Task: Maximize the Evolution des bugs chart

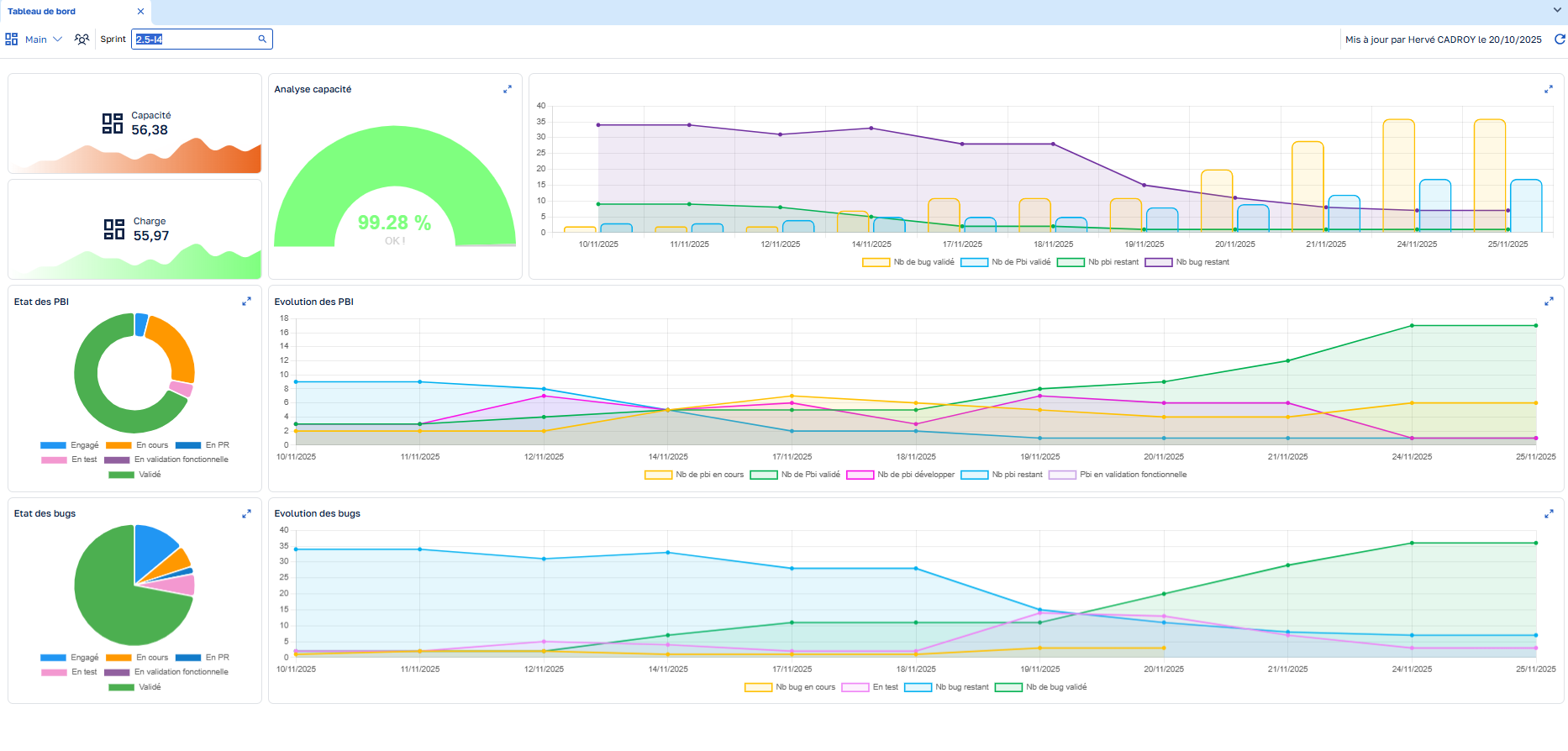Action: (1549, 513)
